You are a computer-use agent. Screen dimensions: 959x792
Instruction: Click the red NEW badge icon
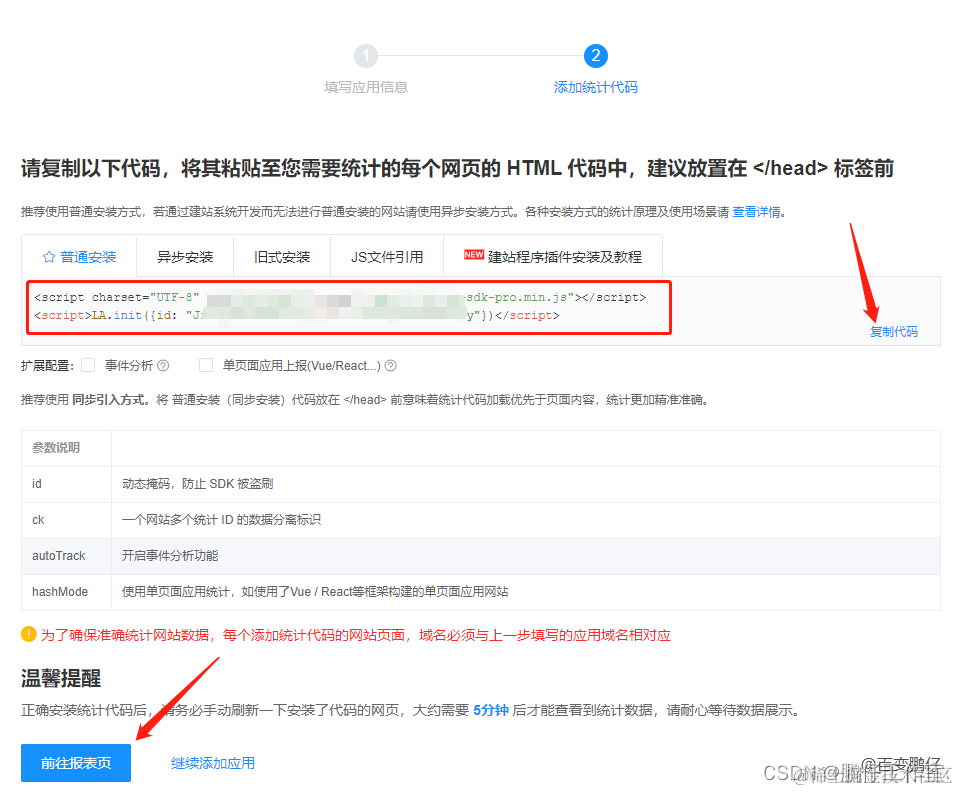point(473,254)
